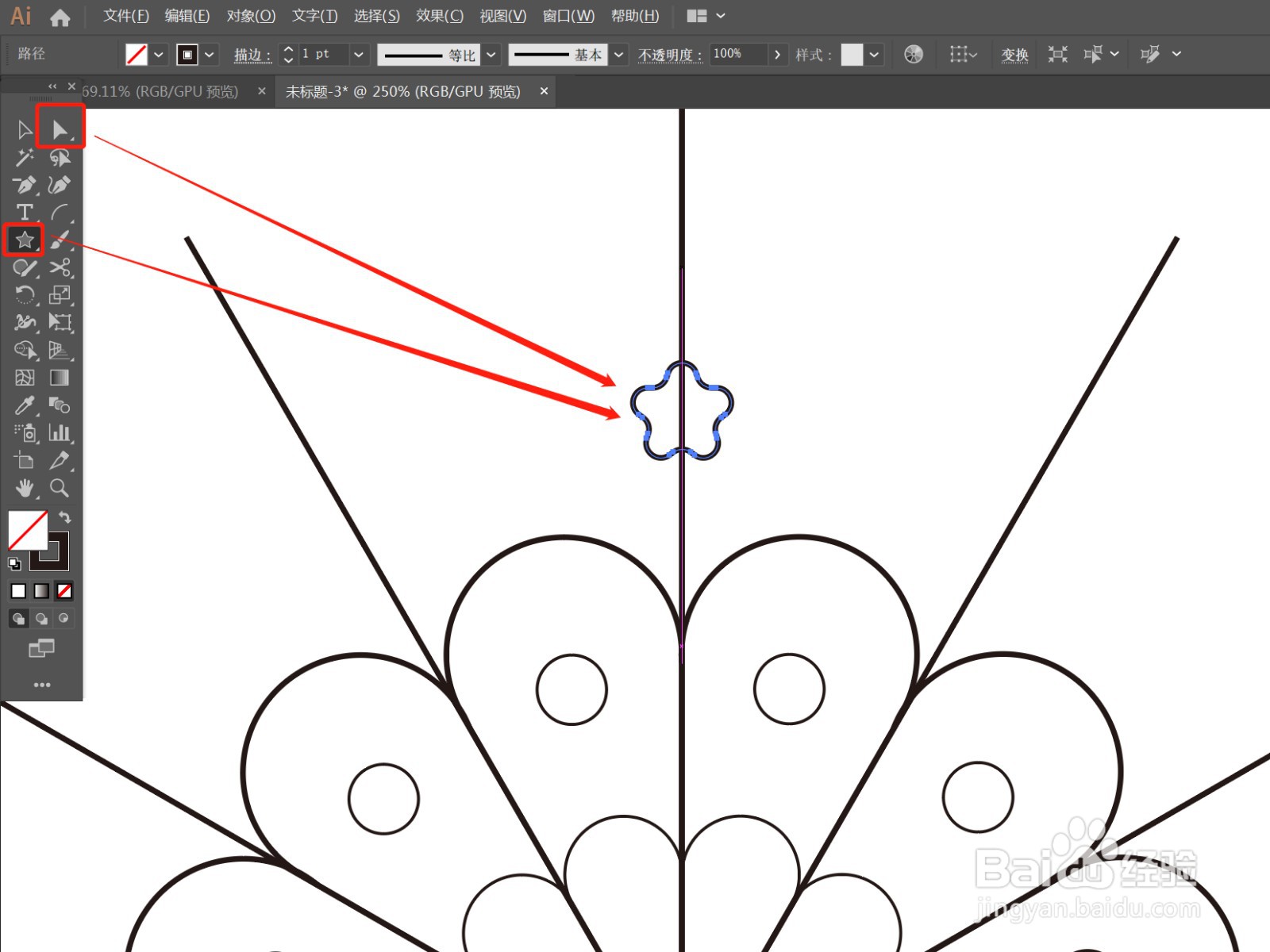
Task: Select the Type tool
Action: click(25, 212)
